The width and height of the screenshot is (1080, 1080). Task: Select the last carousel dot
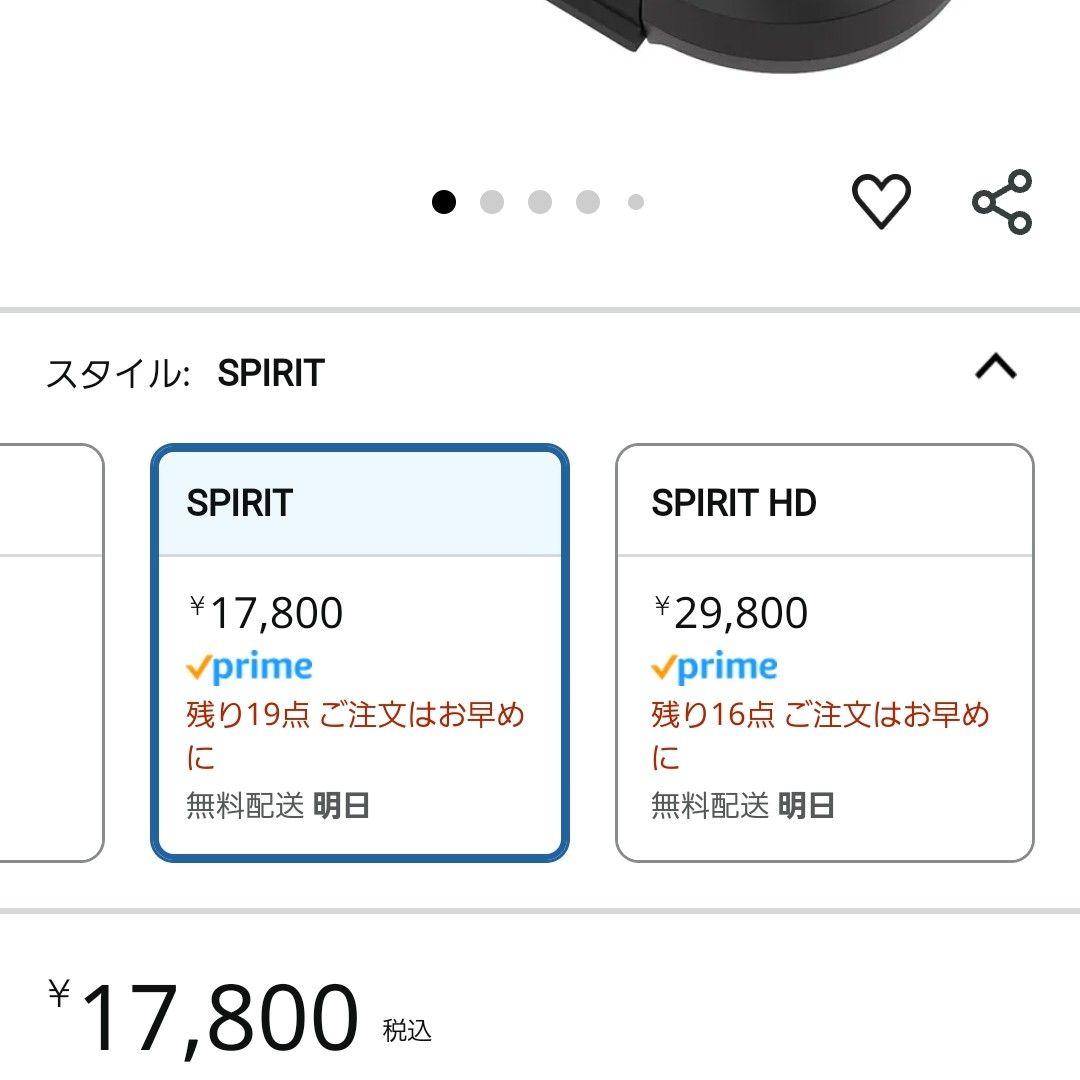(x=634, y=203)
